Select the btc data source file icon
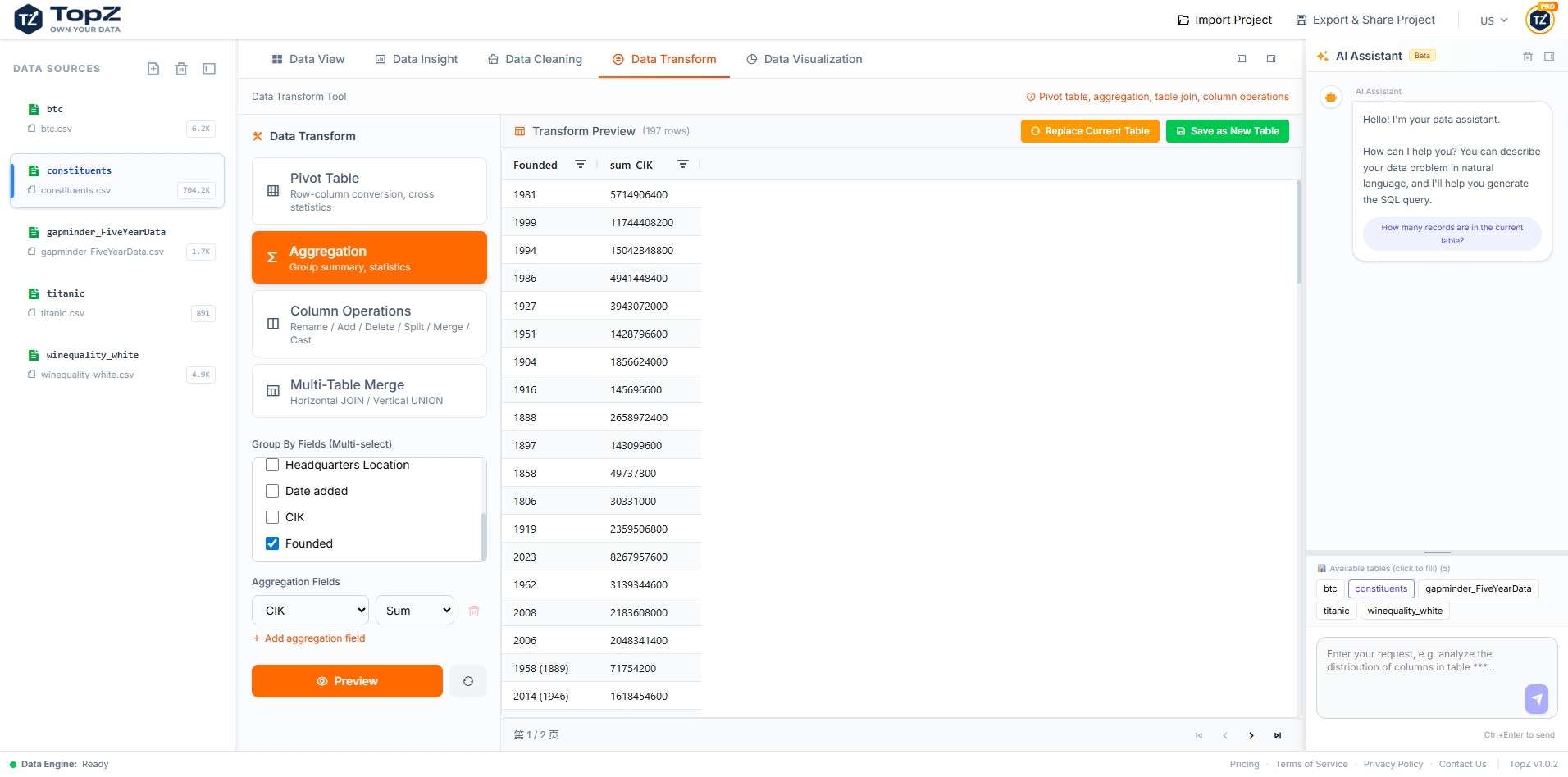Screen dimensions: 1568x777 click(34, 109)
